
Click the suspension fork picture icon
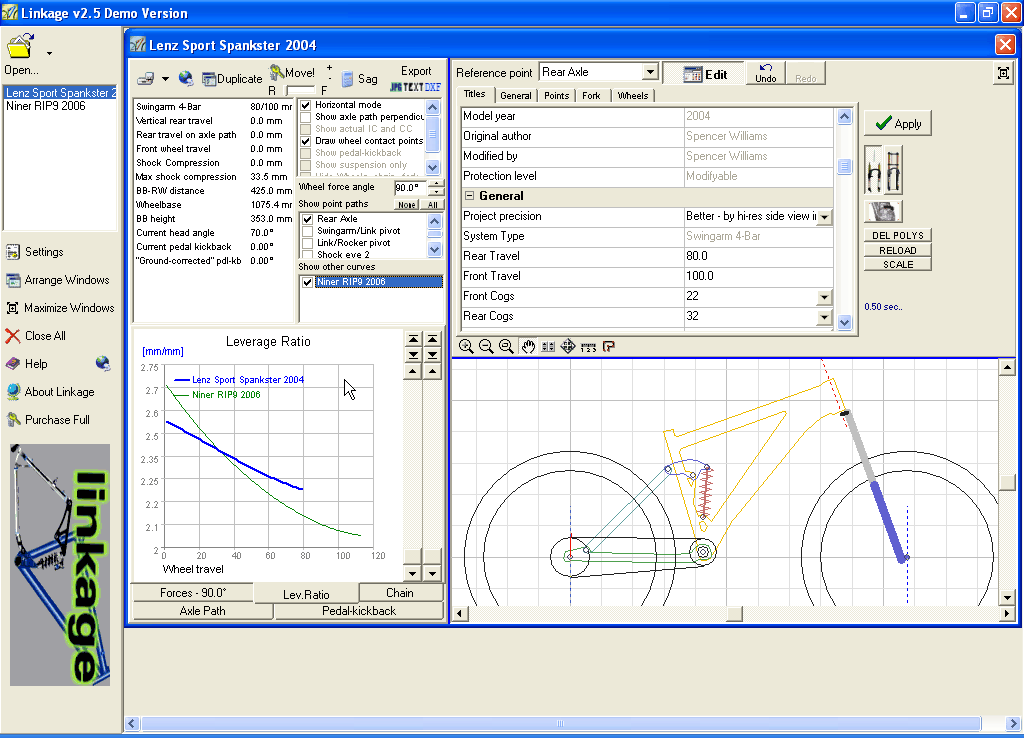click(x=883, y=170)
